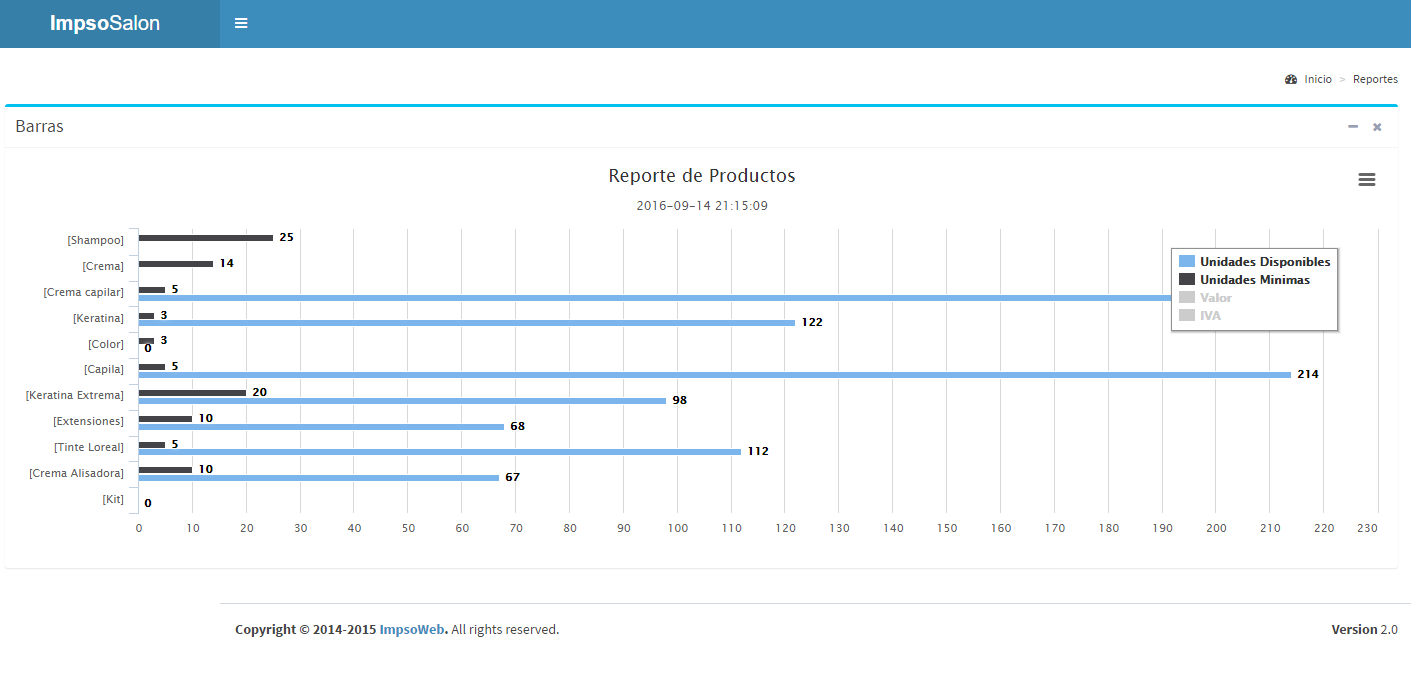Click the dashboard icon beside Inicio
The image size is (1411, 682).
point(1291,79)
